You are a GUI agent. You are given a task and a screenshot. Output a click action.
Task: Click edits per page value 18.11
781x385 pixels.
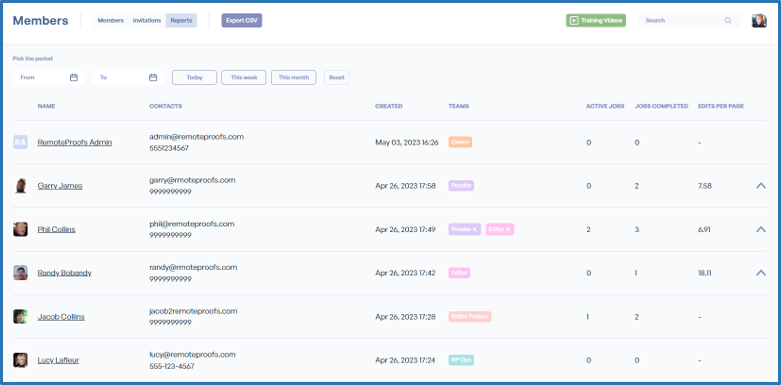(705, 273)
